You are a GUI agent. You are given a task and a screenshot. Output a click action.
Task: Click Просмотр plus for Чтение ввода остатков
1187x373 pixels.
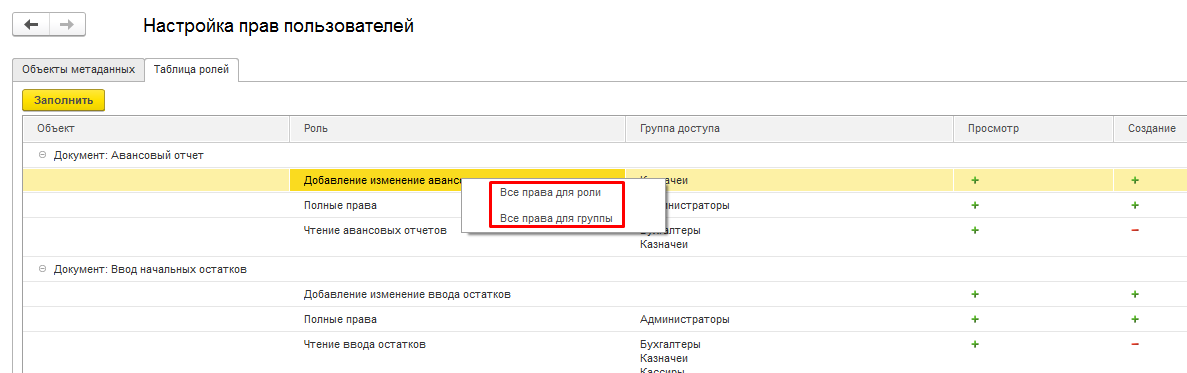coord(975,344)
